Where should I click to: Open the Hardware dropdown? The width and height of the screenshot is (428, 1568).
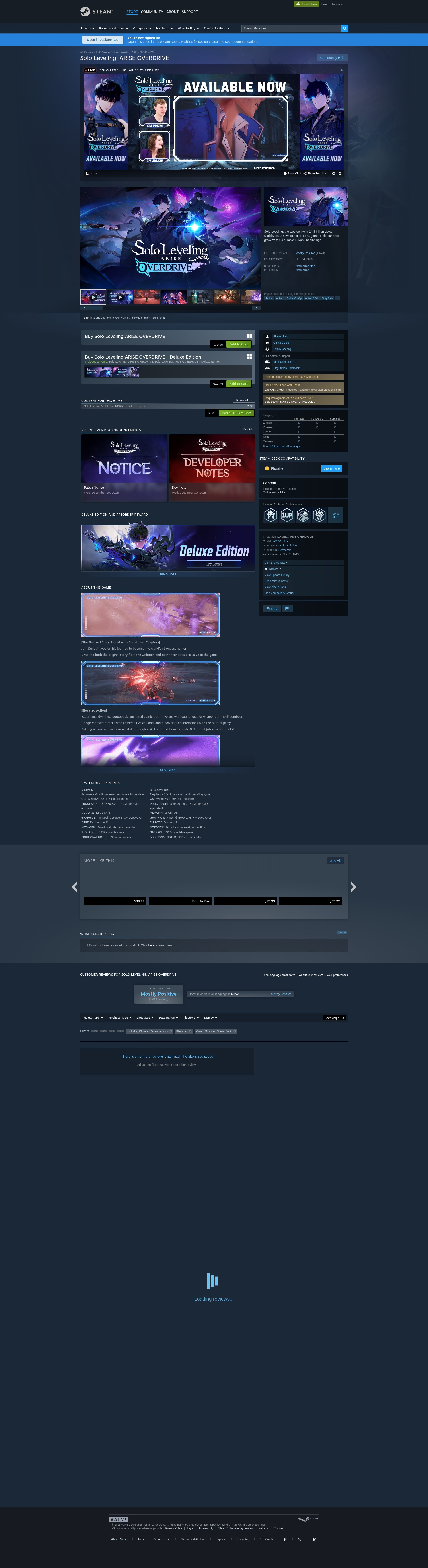pyautogui.click(x=164, y=28)
